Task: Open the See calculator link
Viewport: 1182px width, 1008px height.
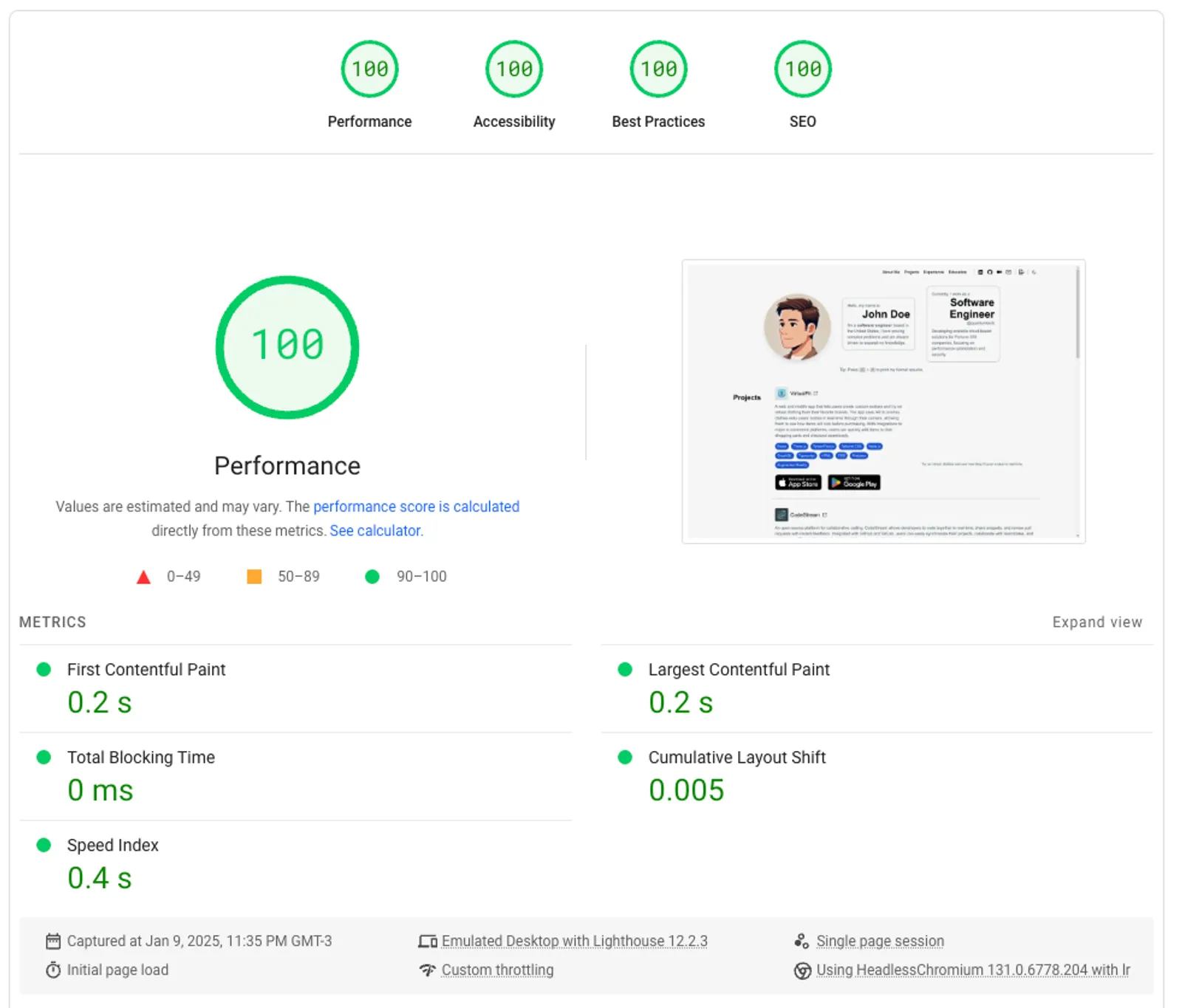Action: (x=375, y=531)
